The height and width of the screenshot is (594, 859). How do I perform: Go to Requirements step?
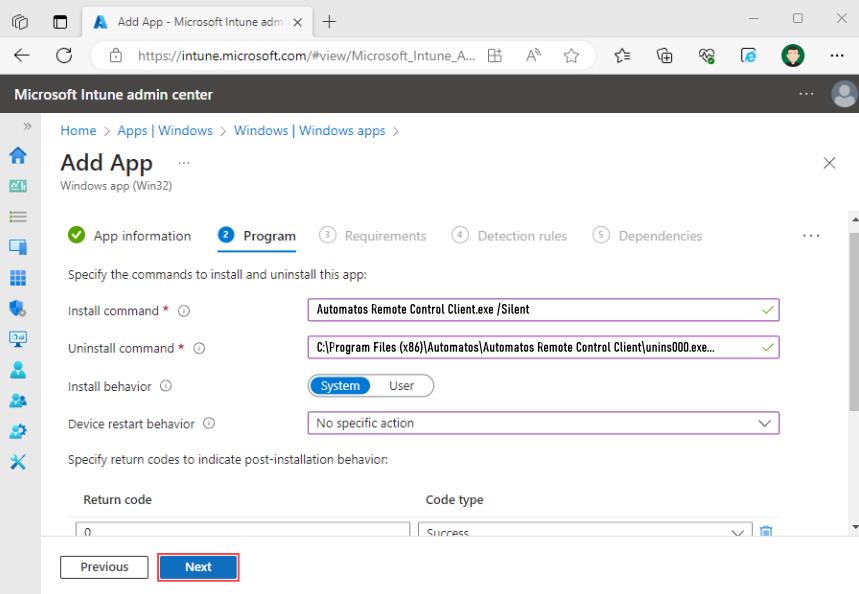[x=373, y=236]
